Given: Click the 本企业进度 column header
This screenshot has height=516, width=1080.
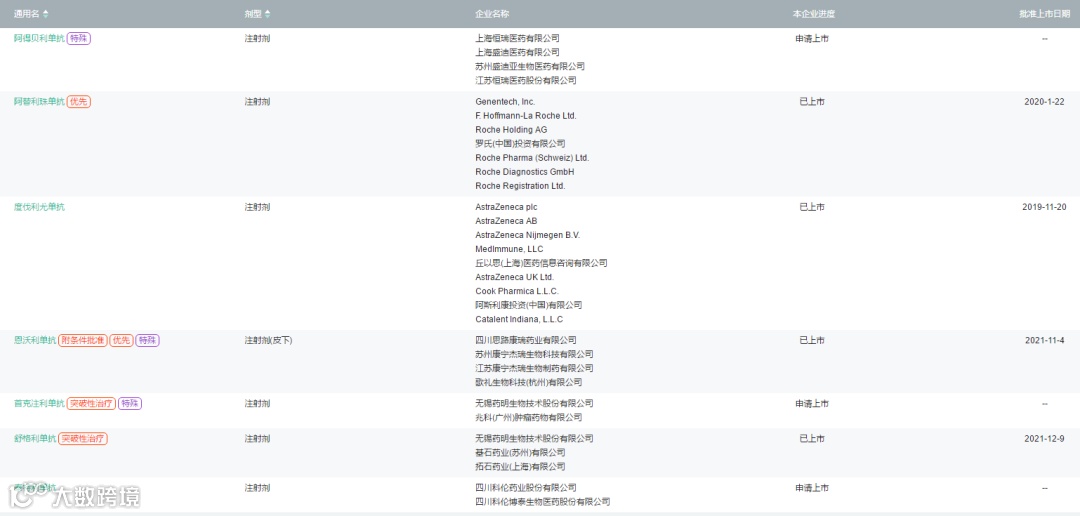Looking at the screenshot, I should [813, 14].
